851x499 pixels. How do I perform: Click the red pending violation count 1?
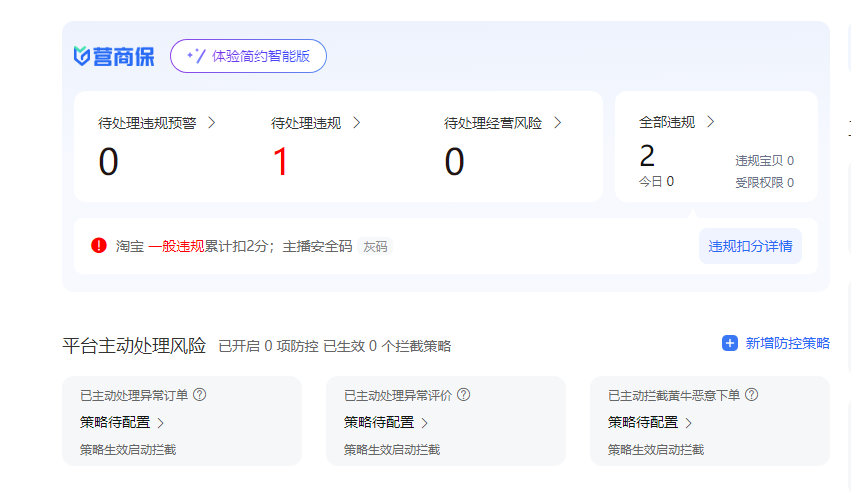(x=280, y=162)
